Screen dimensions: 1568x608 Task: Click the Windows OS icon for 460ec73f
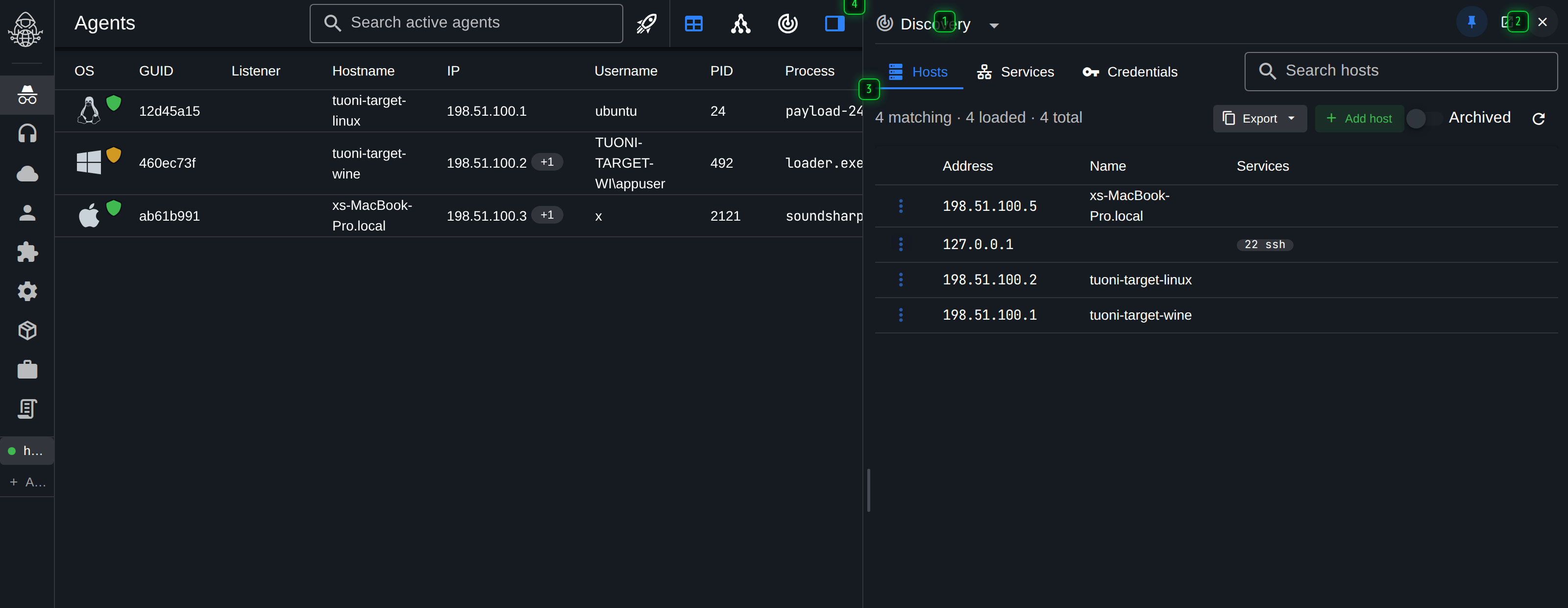(x=89, y=163)
